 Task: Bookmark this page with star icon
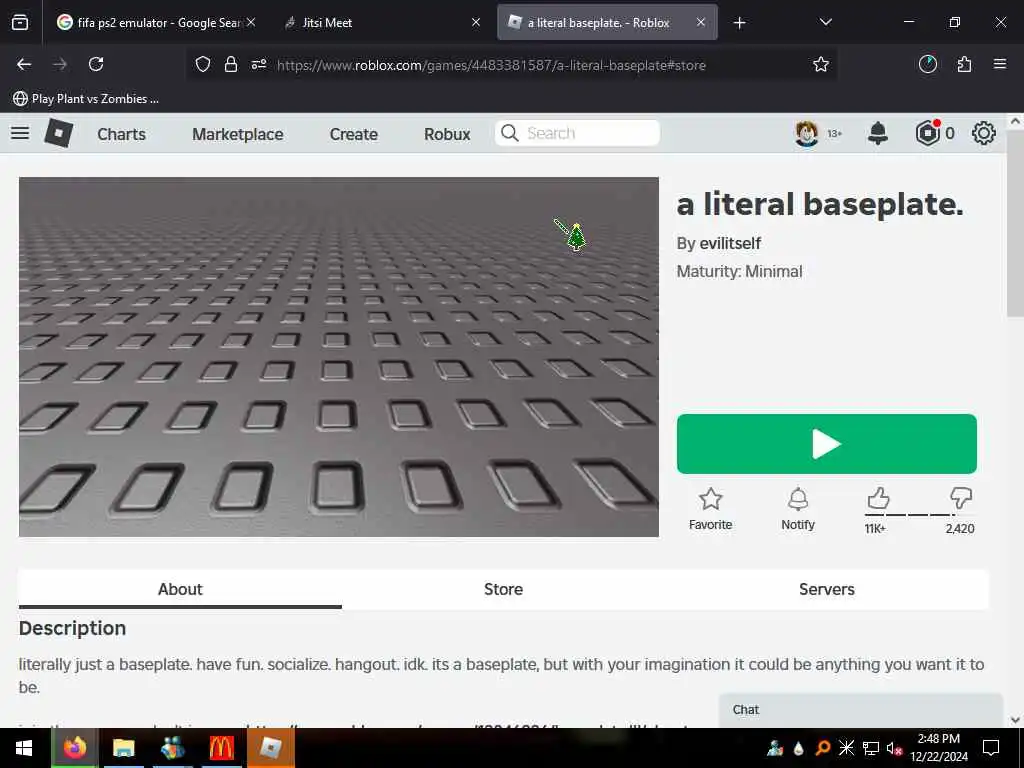[821, 64]
